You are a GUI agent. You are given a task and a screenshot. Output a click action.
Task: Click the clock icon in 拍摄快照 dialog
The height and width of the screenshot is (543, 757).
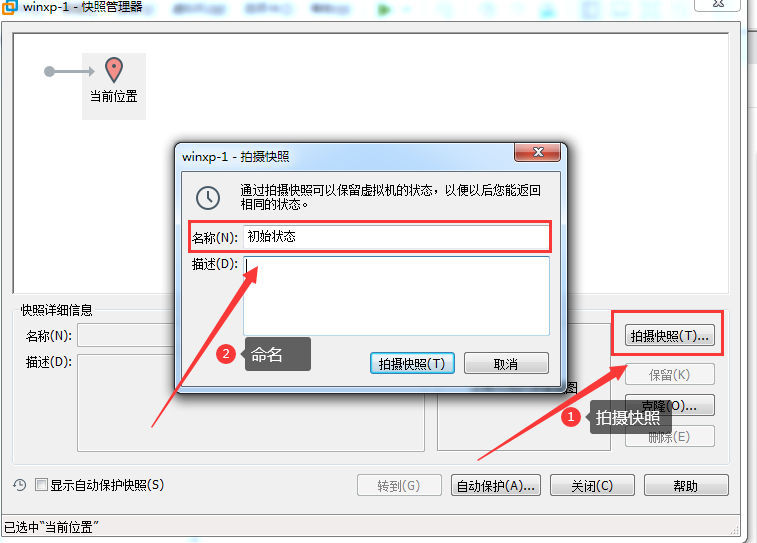click(208, 197)
